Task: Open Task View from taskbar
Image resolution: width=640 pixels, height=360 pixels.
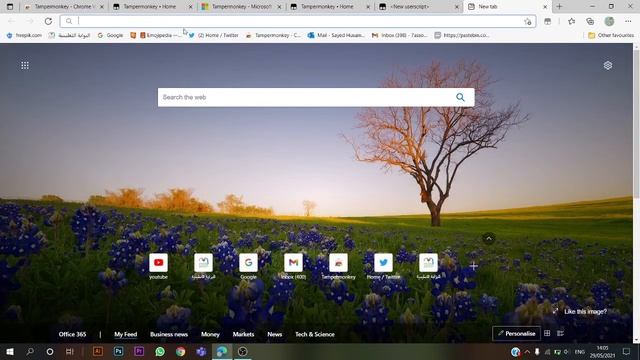Action: [x=70, y=351]
